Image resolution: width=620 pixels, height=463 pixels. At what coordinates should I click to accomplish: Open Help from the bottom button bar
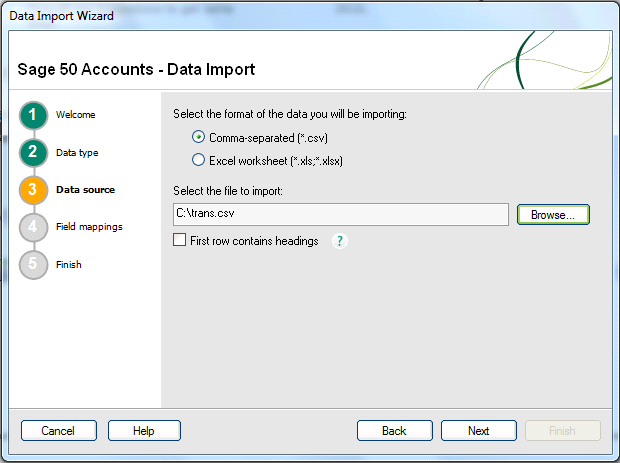click(x=144, y=431)
